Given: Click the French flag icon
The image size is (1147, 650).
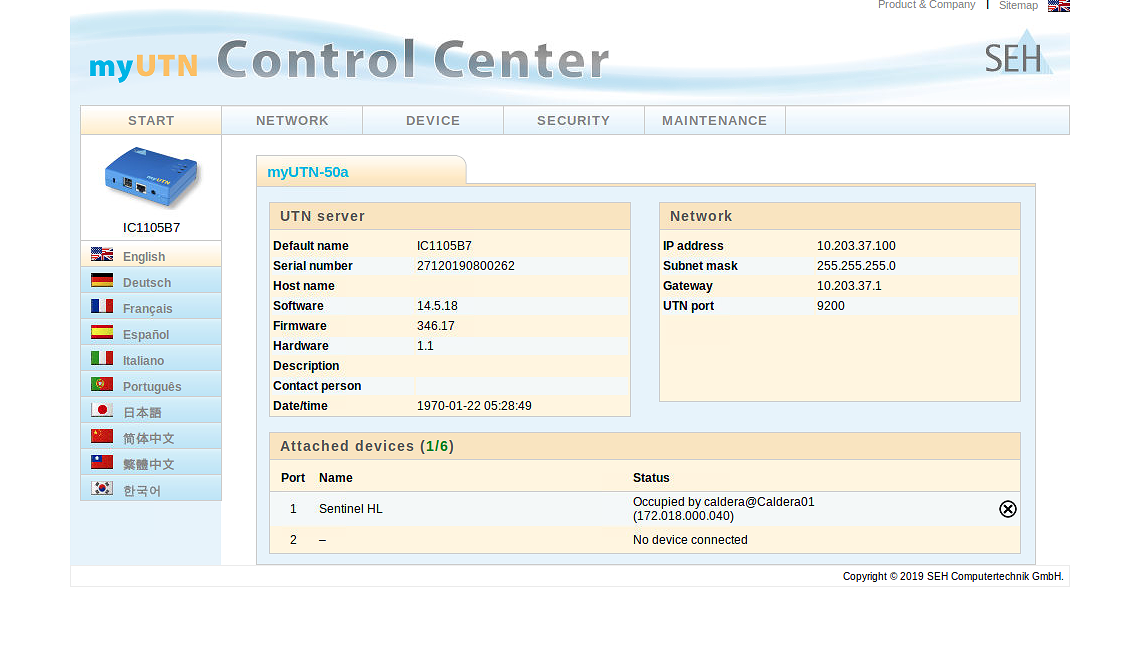Looking at the screenshot, I should (101, 307).
